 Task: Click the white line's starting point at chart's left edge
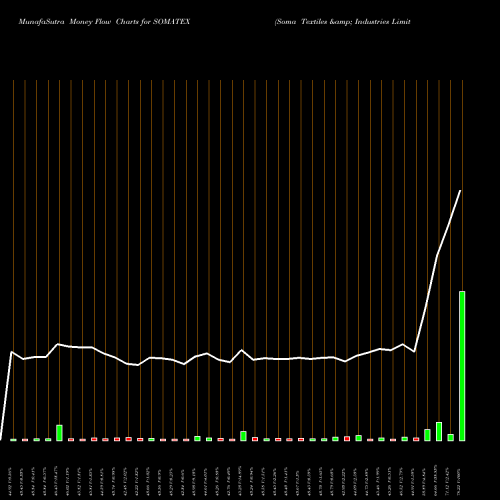tap(1, 439)
